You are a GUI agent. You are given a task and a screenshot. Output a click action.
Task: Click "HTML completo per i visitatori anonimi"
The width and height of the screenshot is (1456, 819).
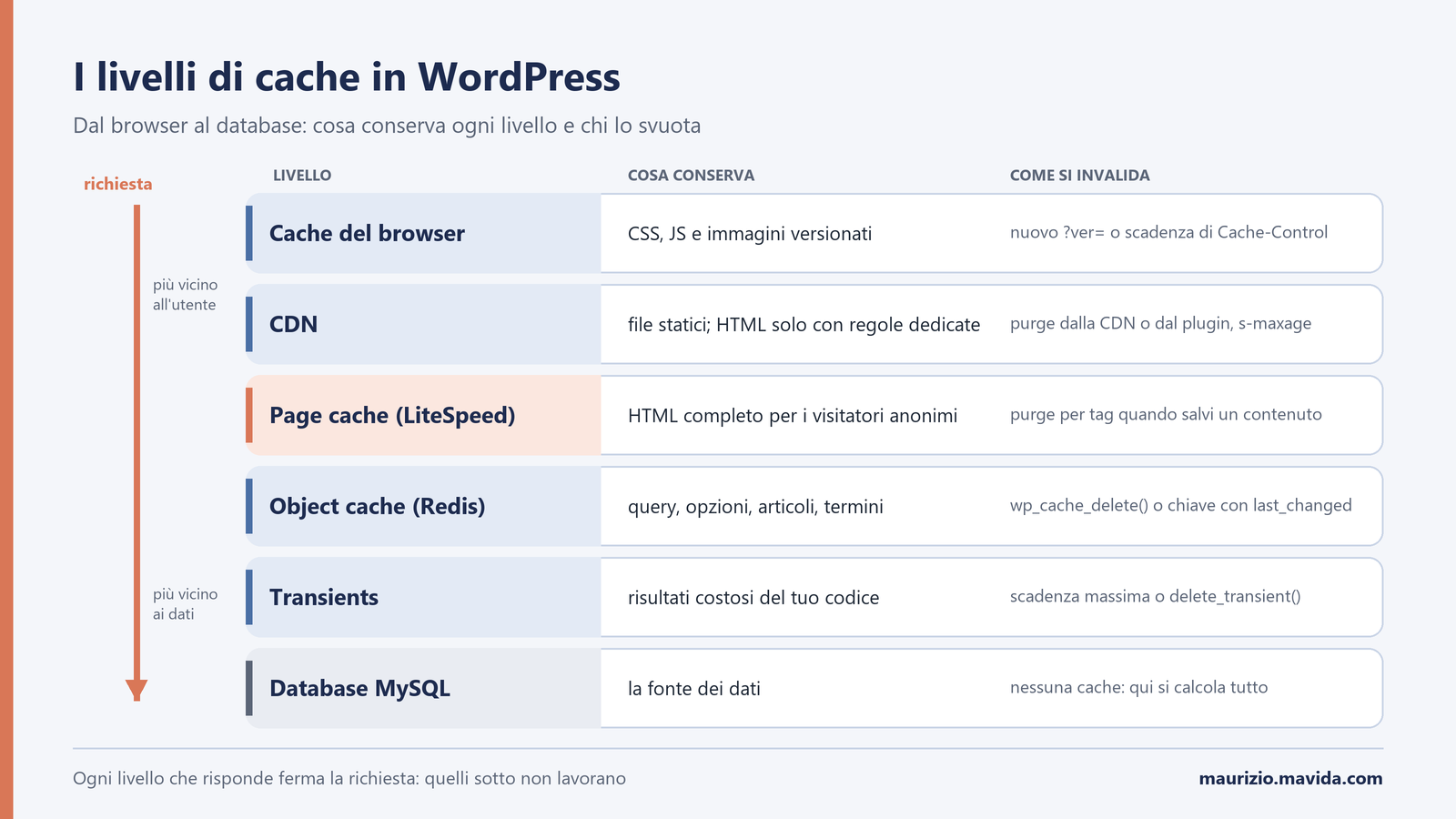pos(793,416)
